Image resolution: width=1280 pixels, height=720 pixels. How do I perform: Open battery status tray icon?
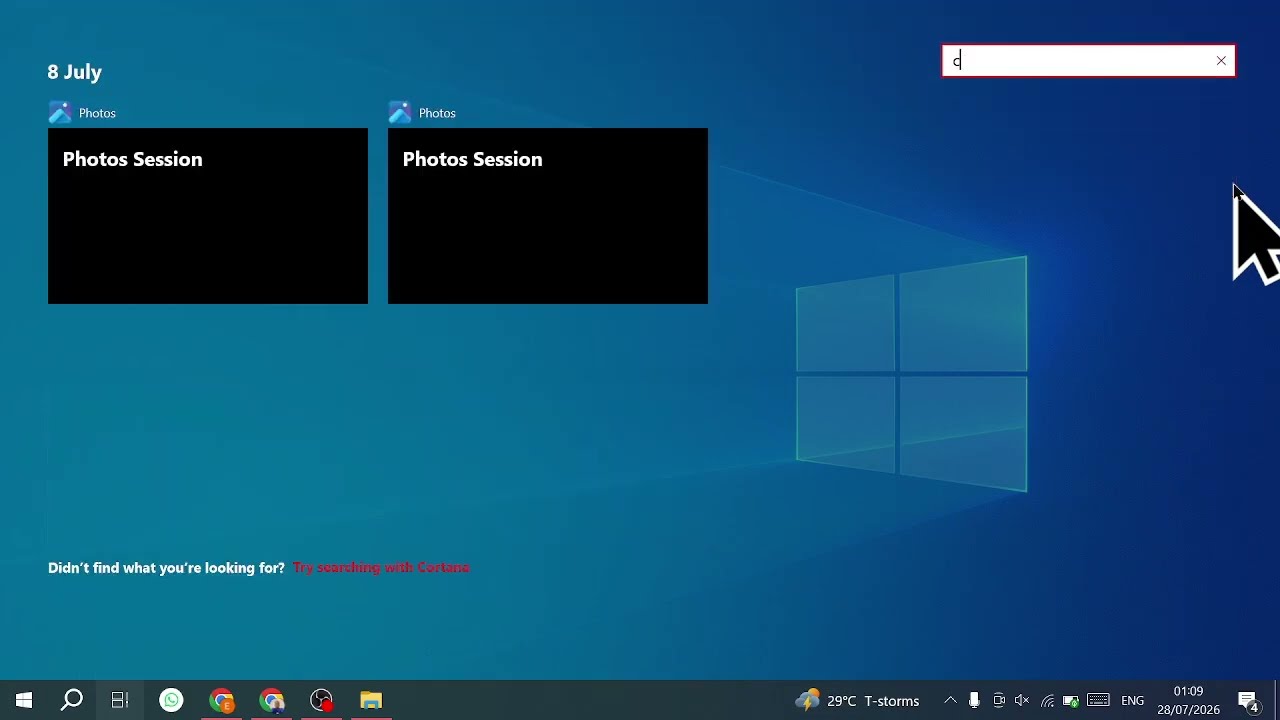click(1071, 700)
